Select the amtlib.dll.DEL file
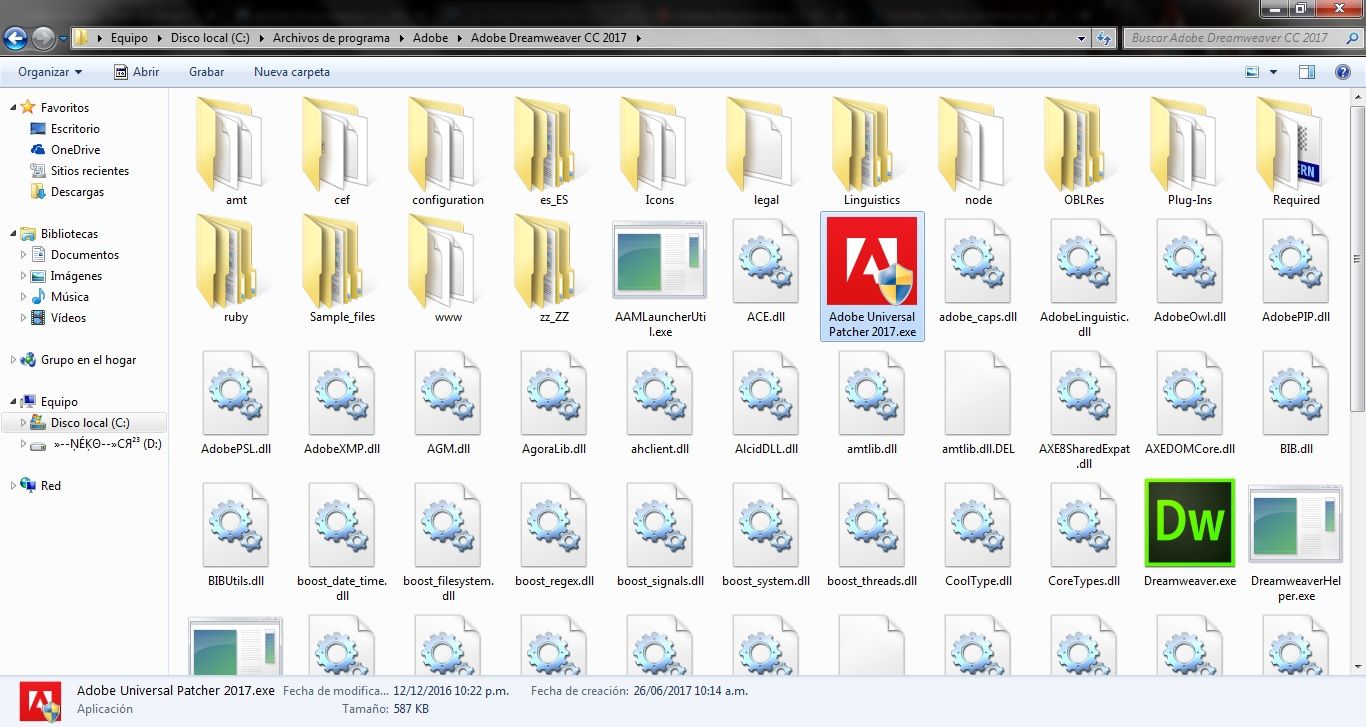 [978, 403]
